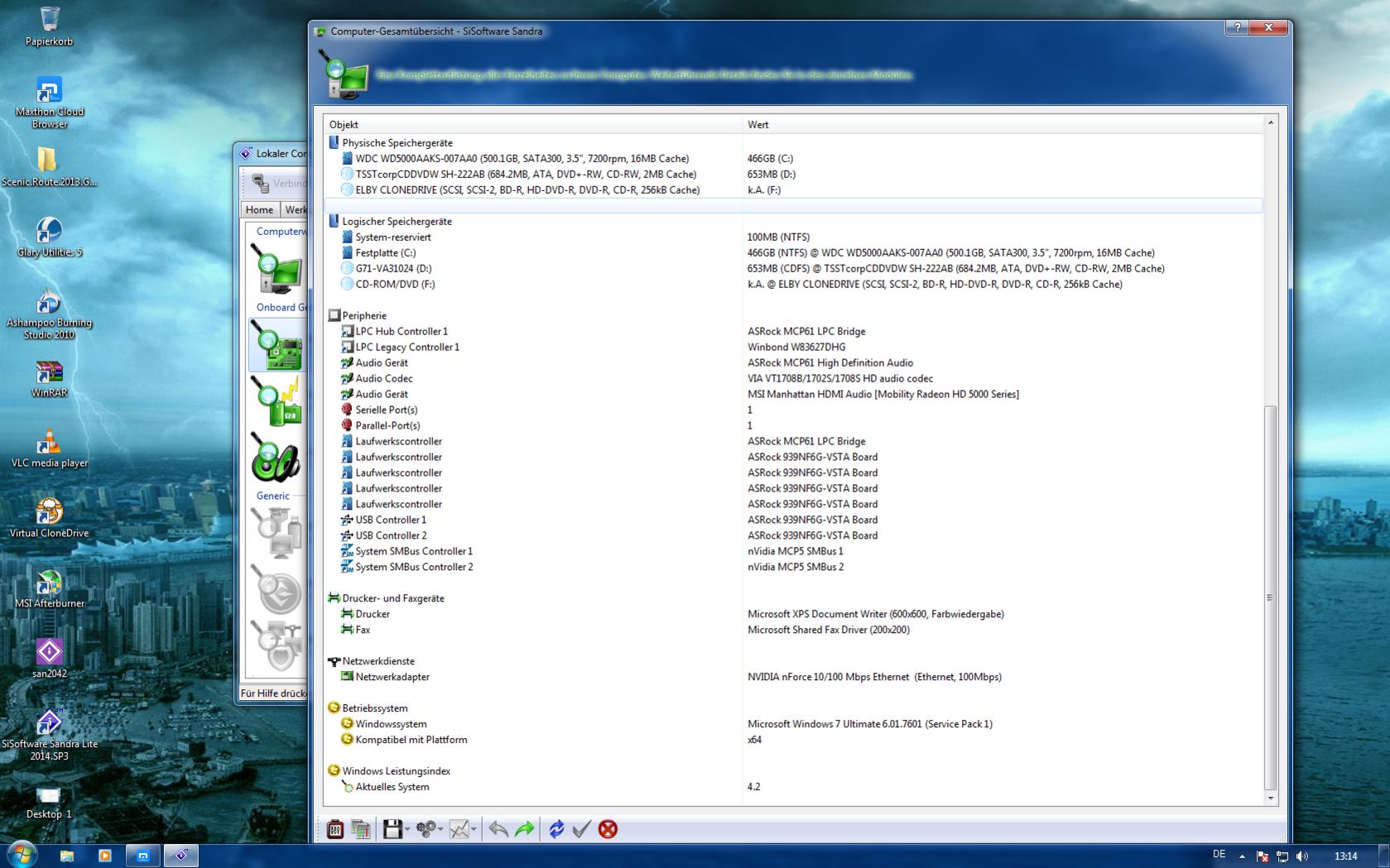Select the WDC WD5000AAKS hard disk row
This screenshot has height=868, width=1390.
793,159
